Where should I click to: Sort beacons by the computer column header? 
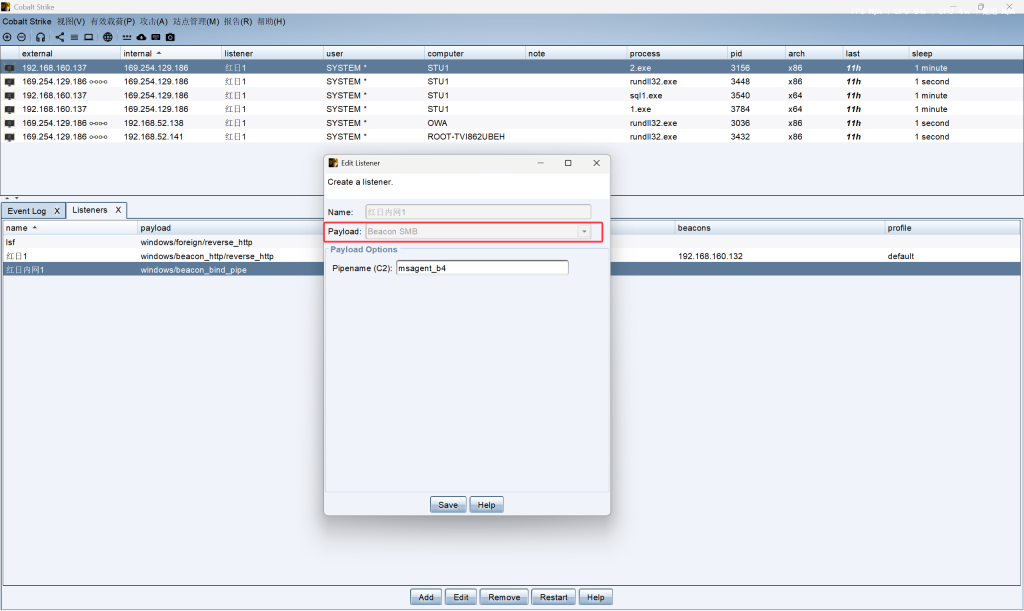pyautogui.click(x=475, y=54)
